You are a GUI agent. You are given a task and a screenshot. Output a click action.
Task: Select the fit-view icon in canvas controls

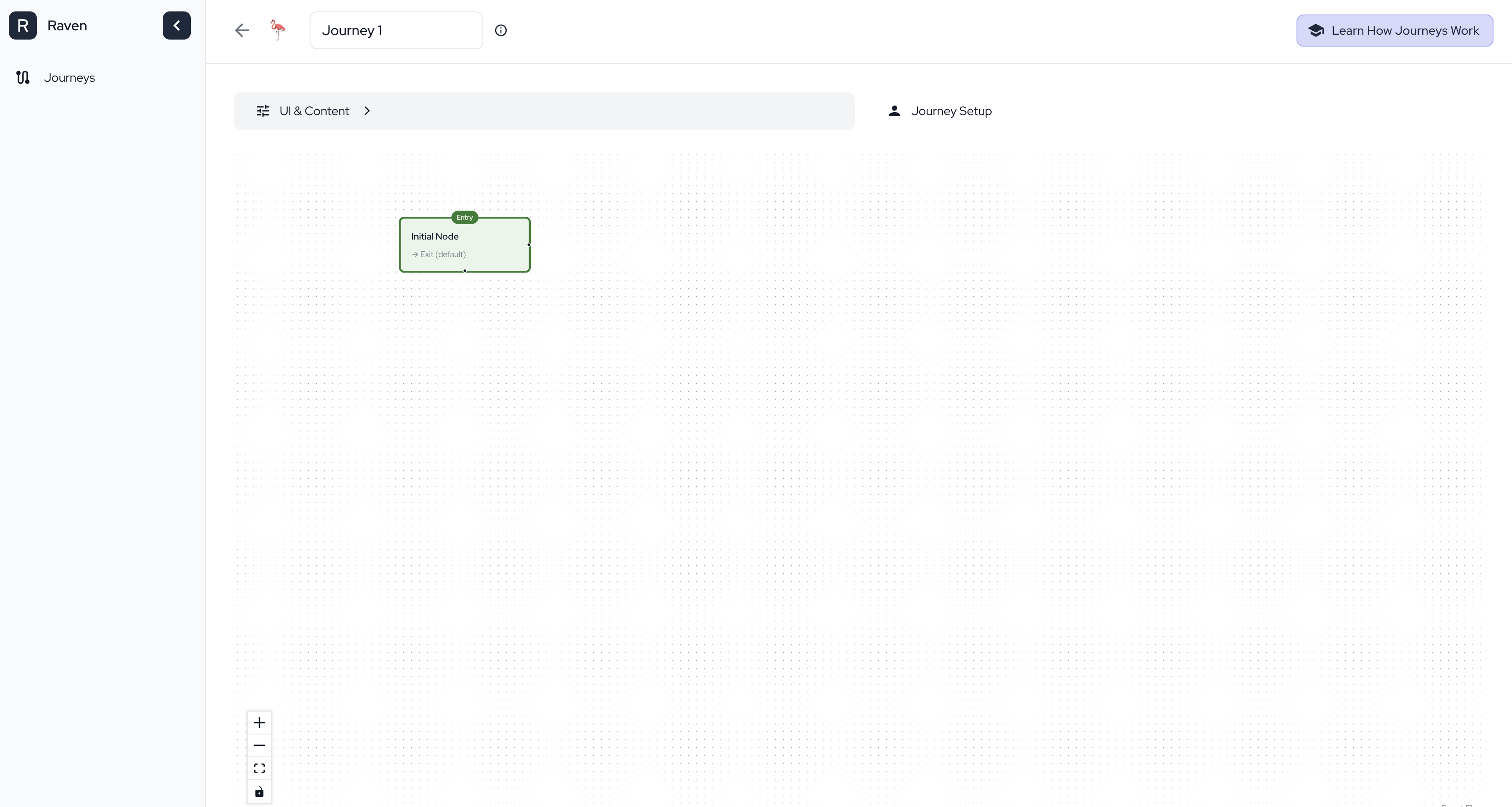click(259, 768)
